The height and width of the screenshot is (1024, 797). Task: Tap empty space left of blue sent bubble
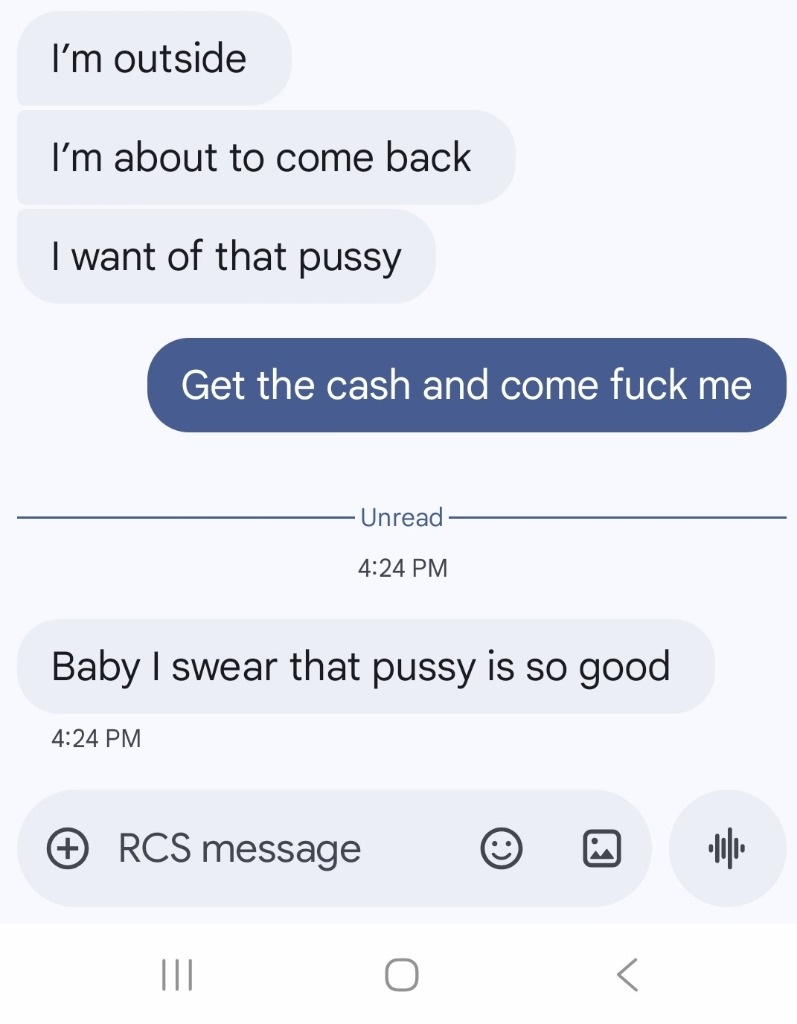coord(78,385)
